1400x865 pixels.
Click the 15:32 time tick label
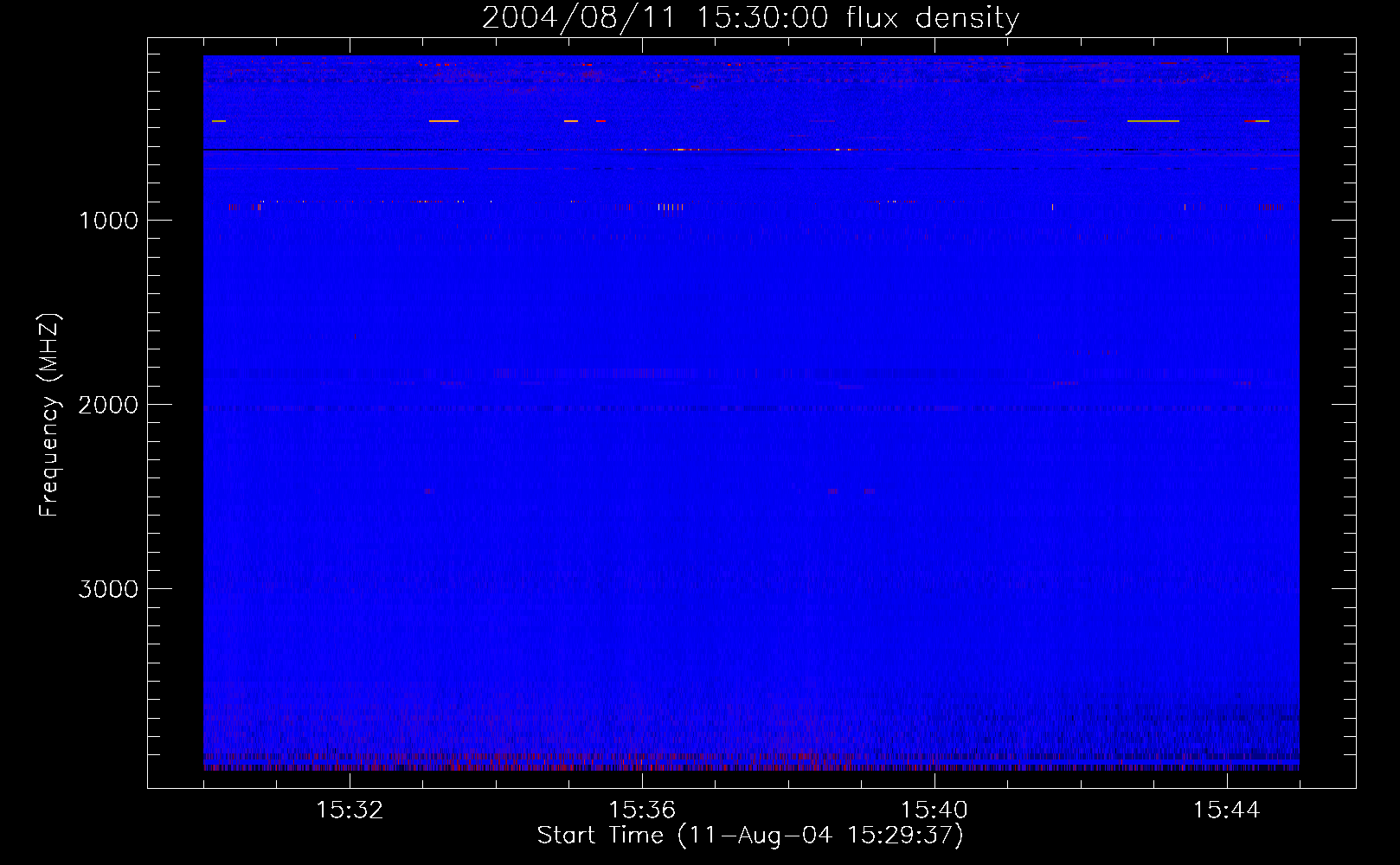[x=350, y=811]
